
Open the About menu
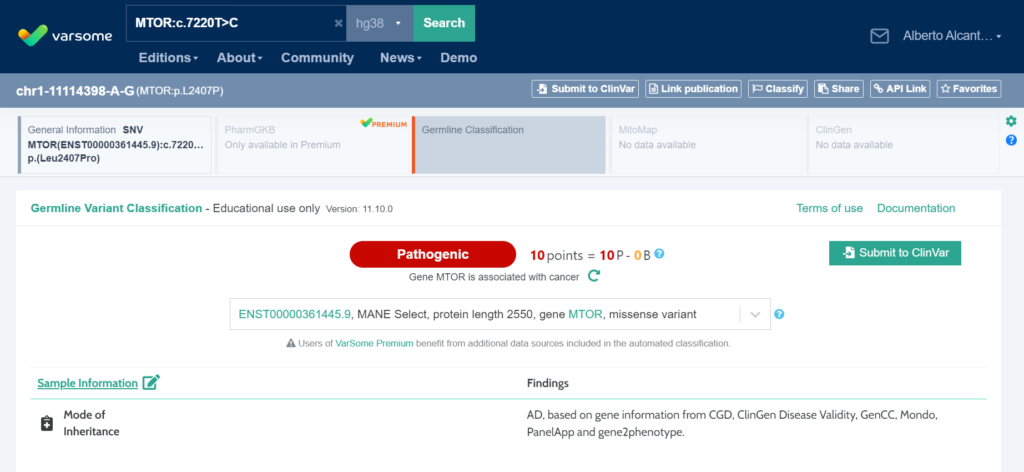point(240,58)
